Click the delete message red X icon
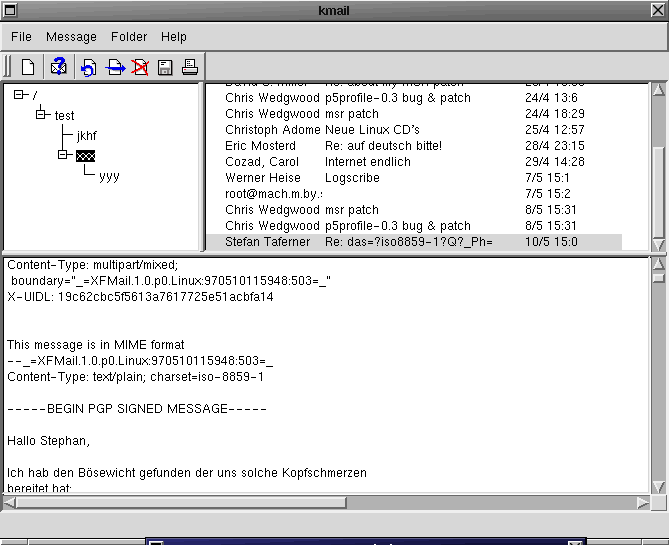This screenshot has width=669, height=545. point(140,67)
